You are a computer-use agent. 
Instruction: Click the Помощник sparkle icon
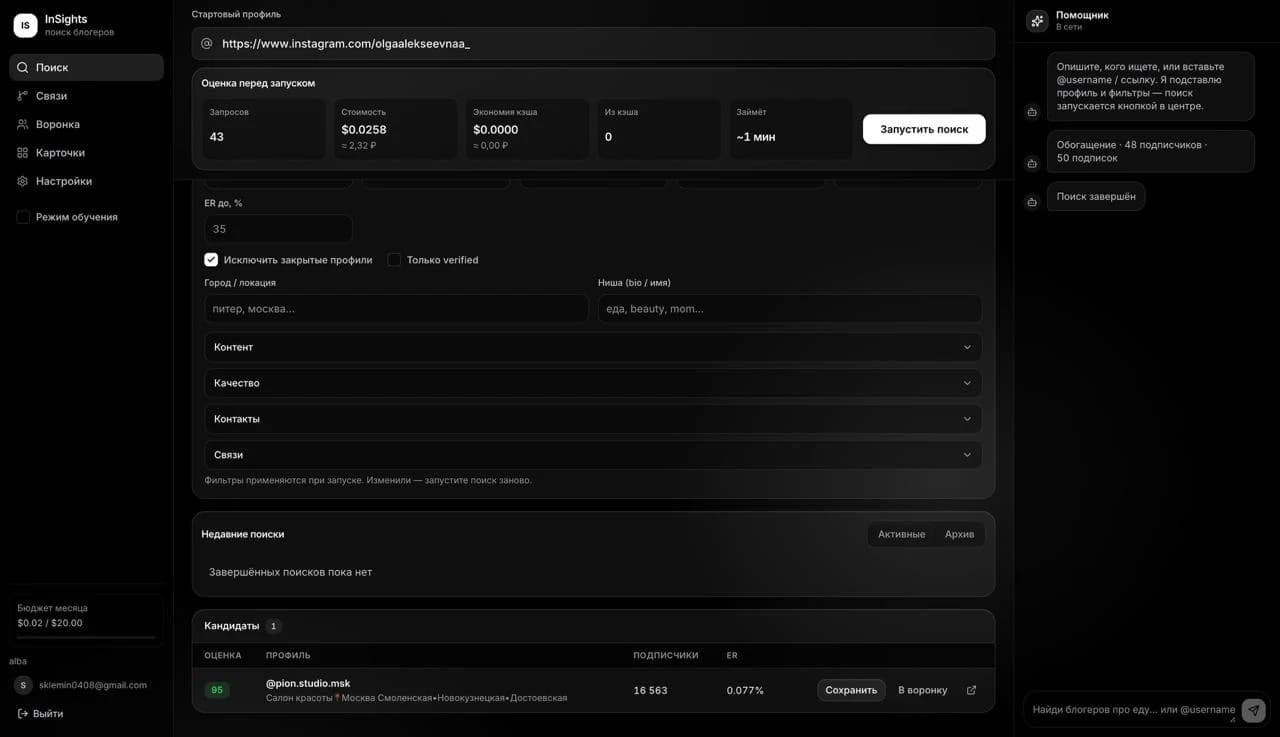[1037, 20]
